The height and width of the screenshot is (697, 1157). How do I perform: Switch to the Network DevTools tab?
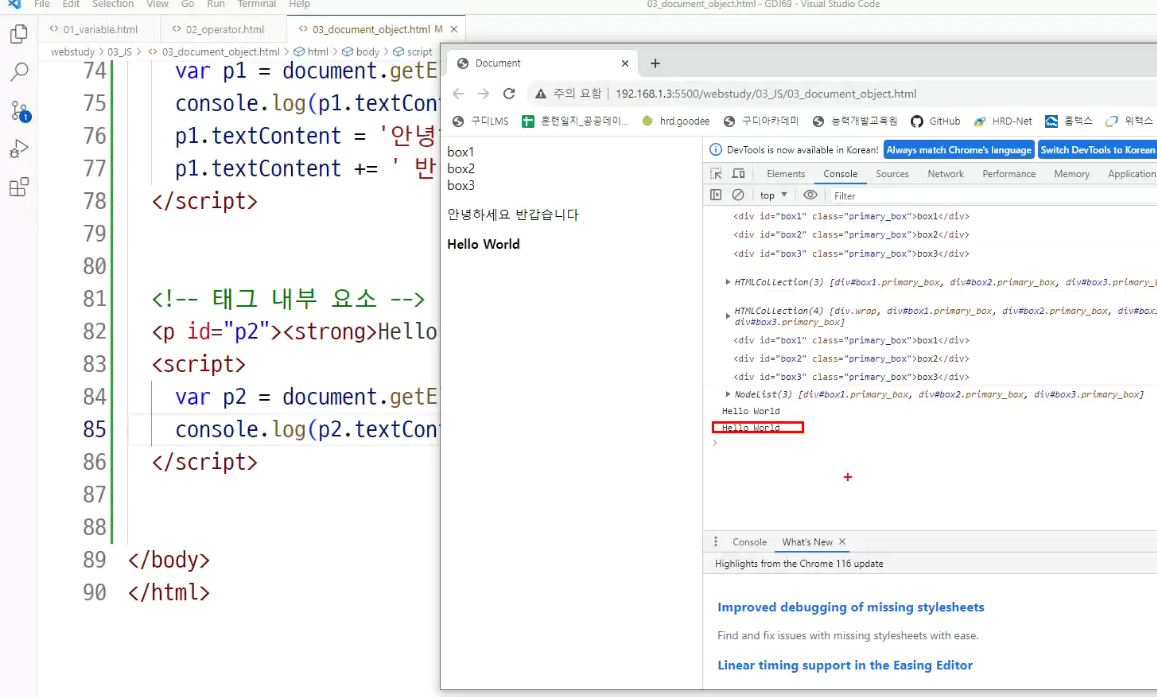[945, 173]
